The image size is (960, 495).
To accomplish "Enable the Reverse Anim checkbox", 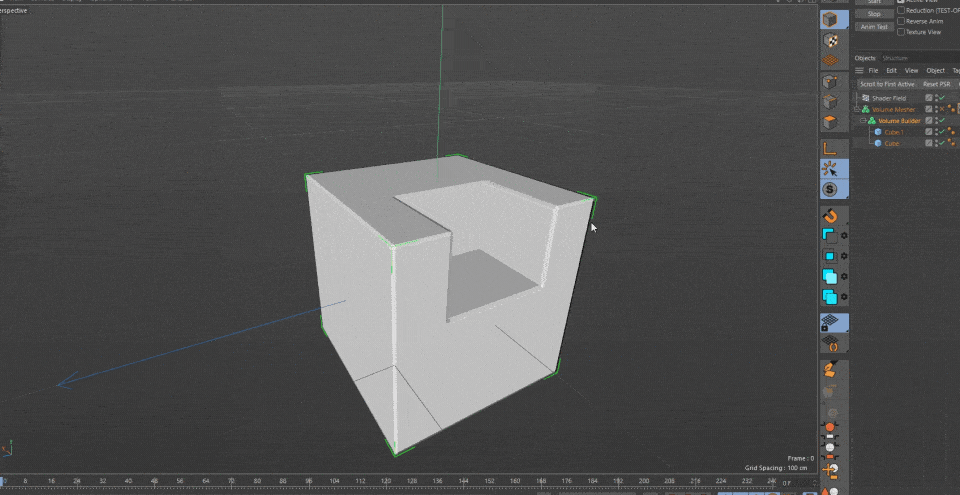I will (901, 21).
